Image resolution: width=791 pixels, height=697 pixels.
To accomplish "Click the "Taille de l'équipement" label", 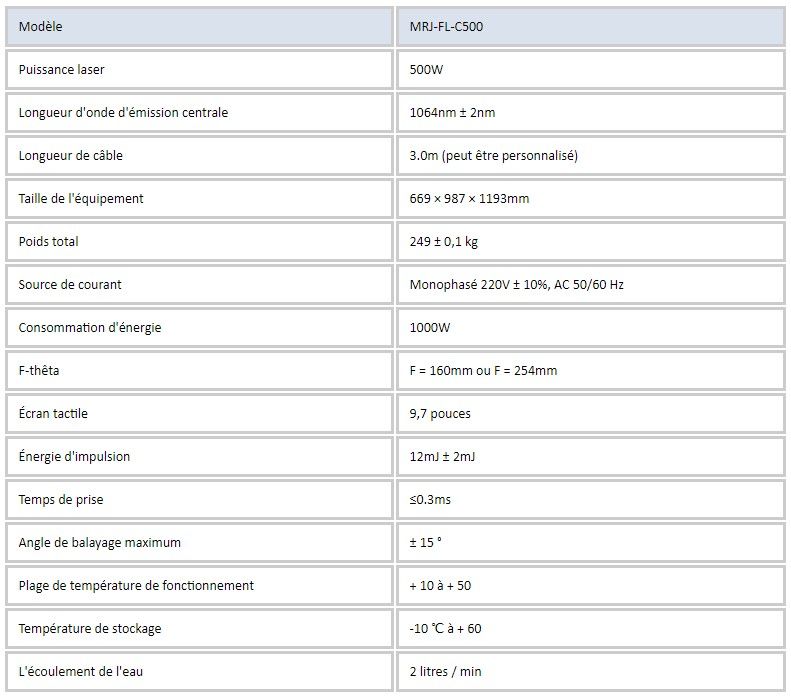I will pyautogui.click(x=81, y=199).
